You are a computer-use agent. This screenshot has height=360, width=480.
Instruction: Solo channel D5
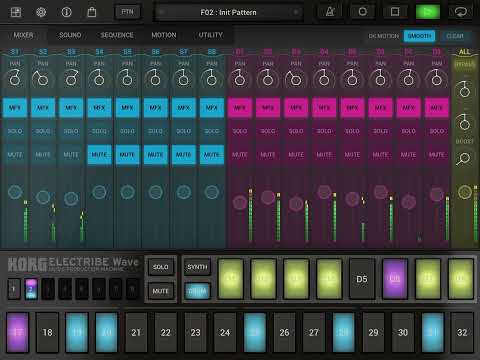(352, 131)
